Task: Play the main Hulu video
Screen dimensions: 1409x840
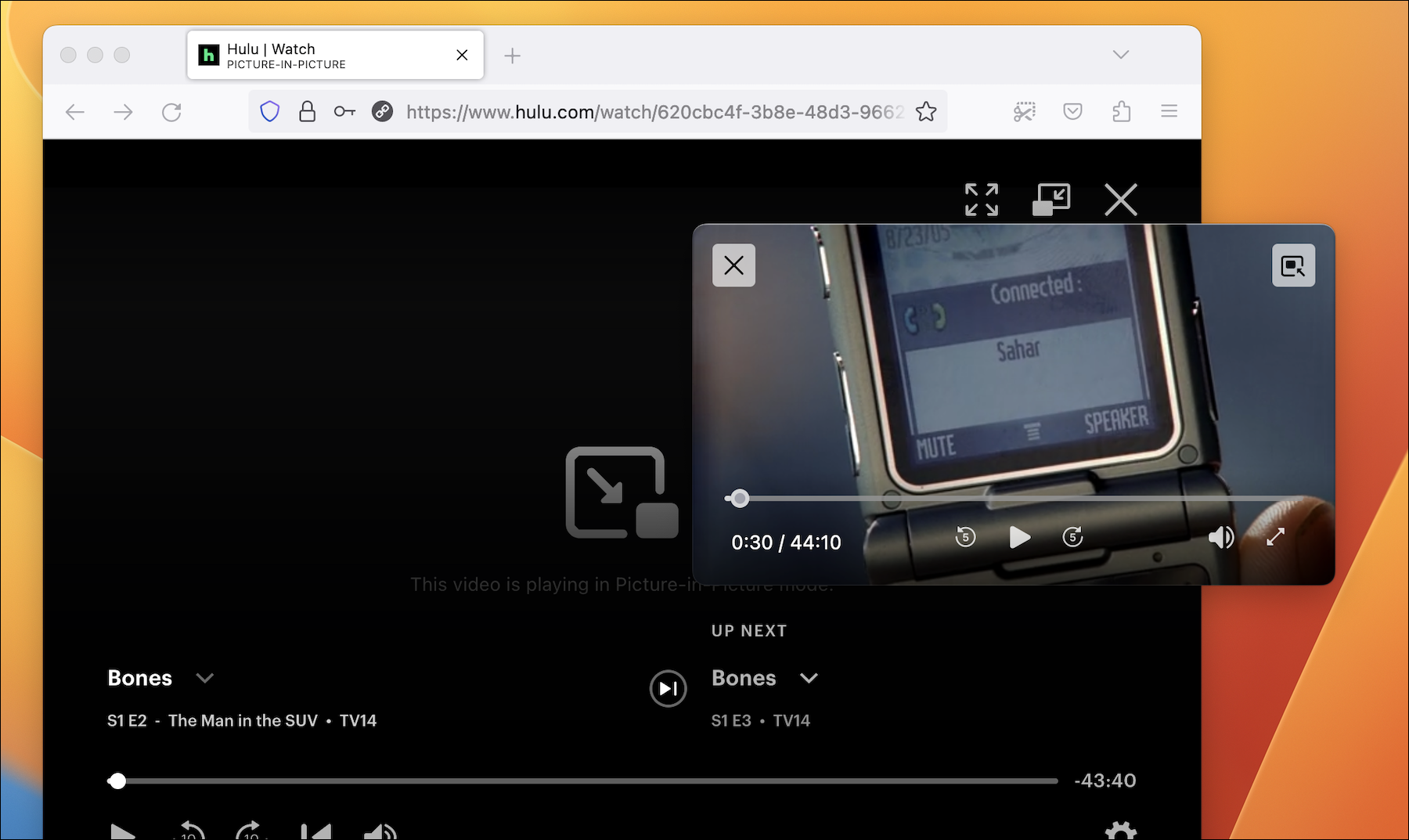Action: tap(122, 832)
